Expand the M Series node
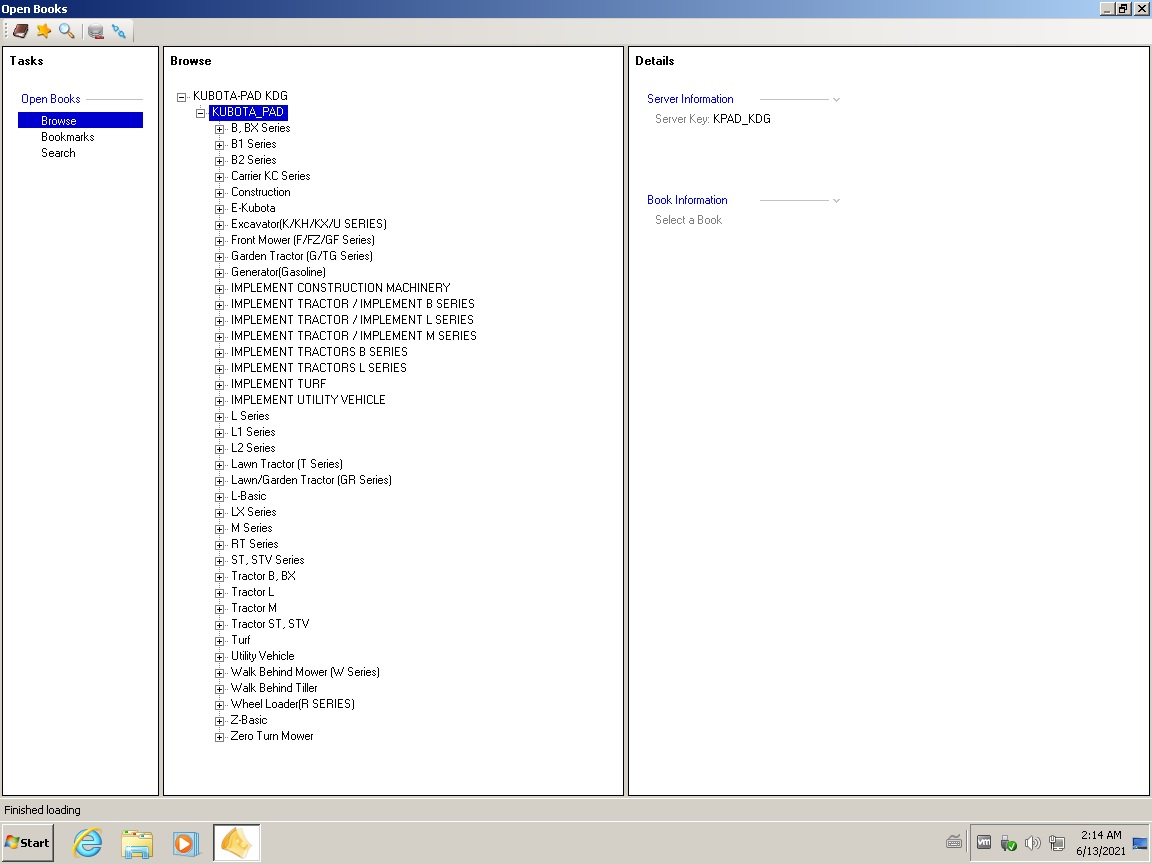 click(x=219, y=529)
